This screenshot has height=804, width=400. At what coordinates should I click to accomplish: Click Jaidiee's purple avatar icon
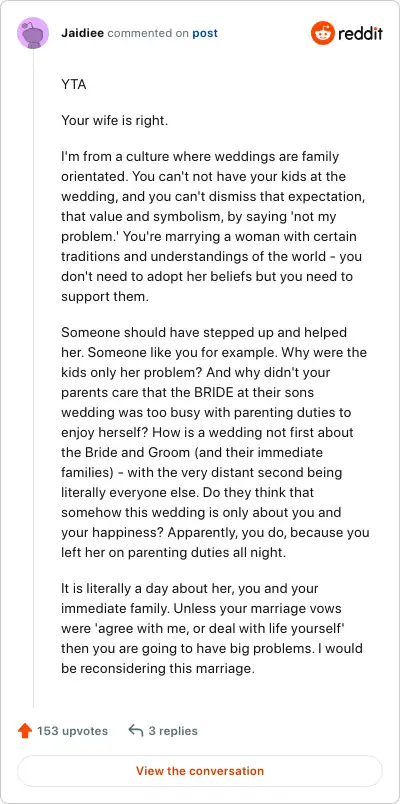click(33, 33)
